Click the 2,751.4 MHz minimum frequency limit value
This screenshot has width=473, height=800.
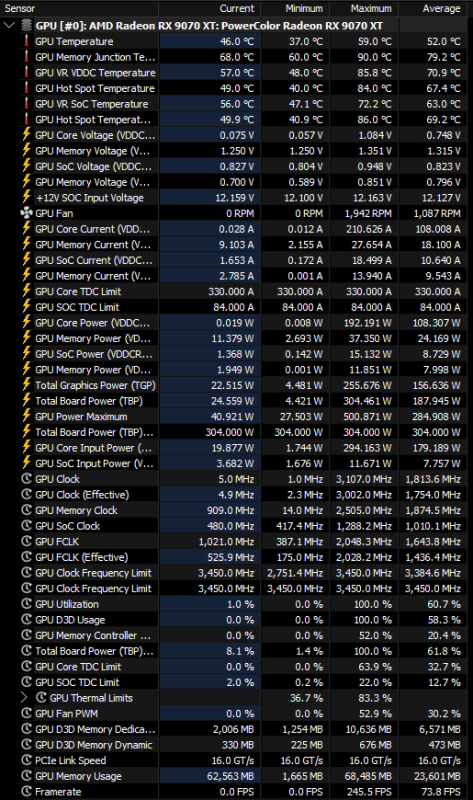pos(296,573)
